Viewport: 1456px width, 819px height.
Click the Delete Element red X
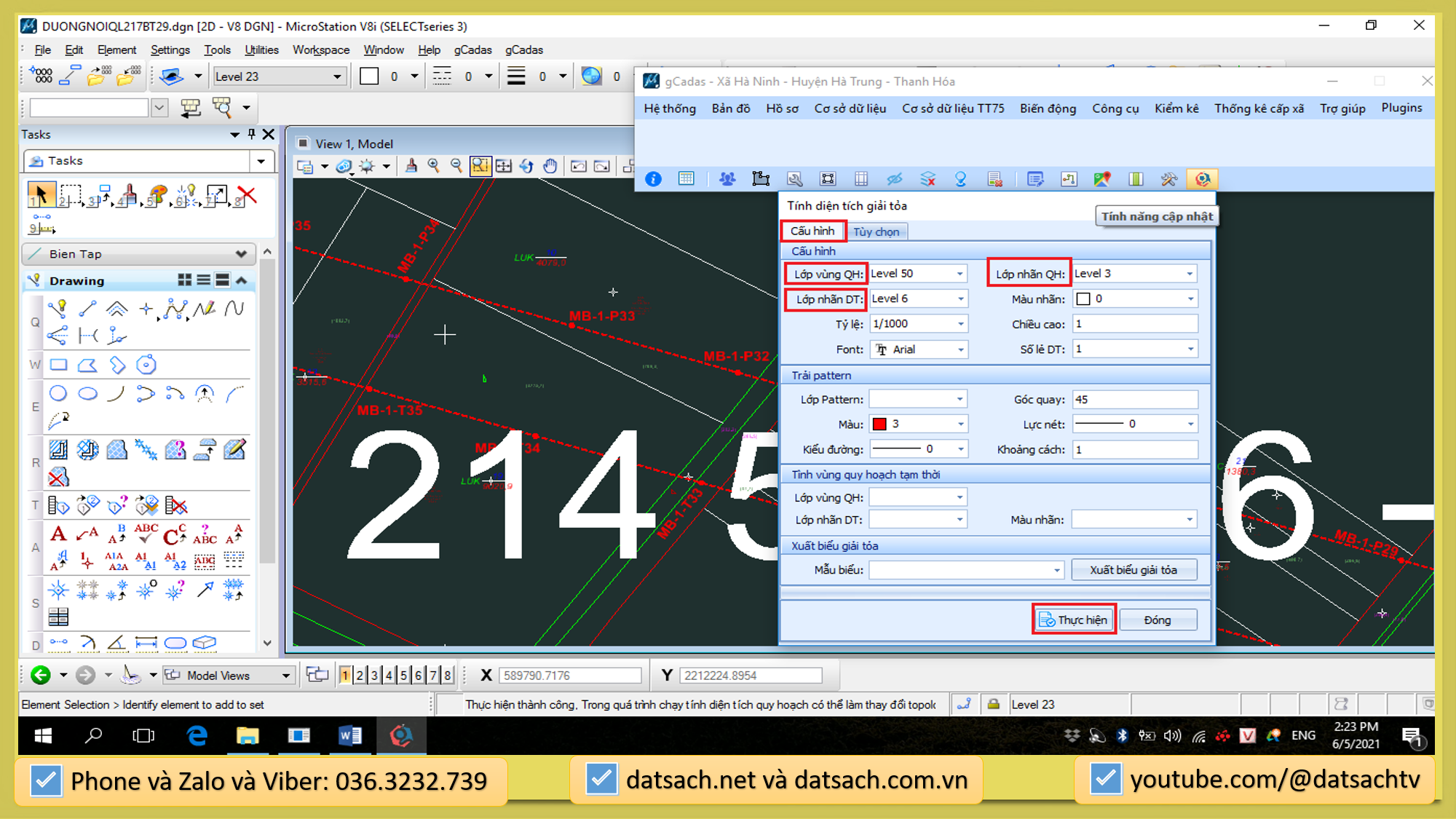pos(247,195)
